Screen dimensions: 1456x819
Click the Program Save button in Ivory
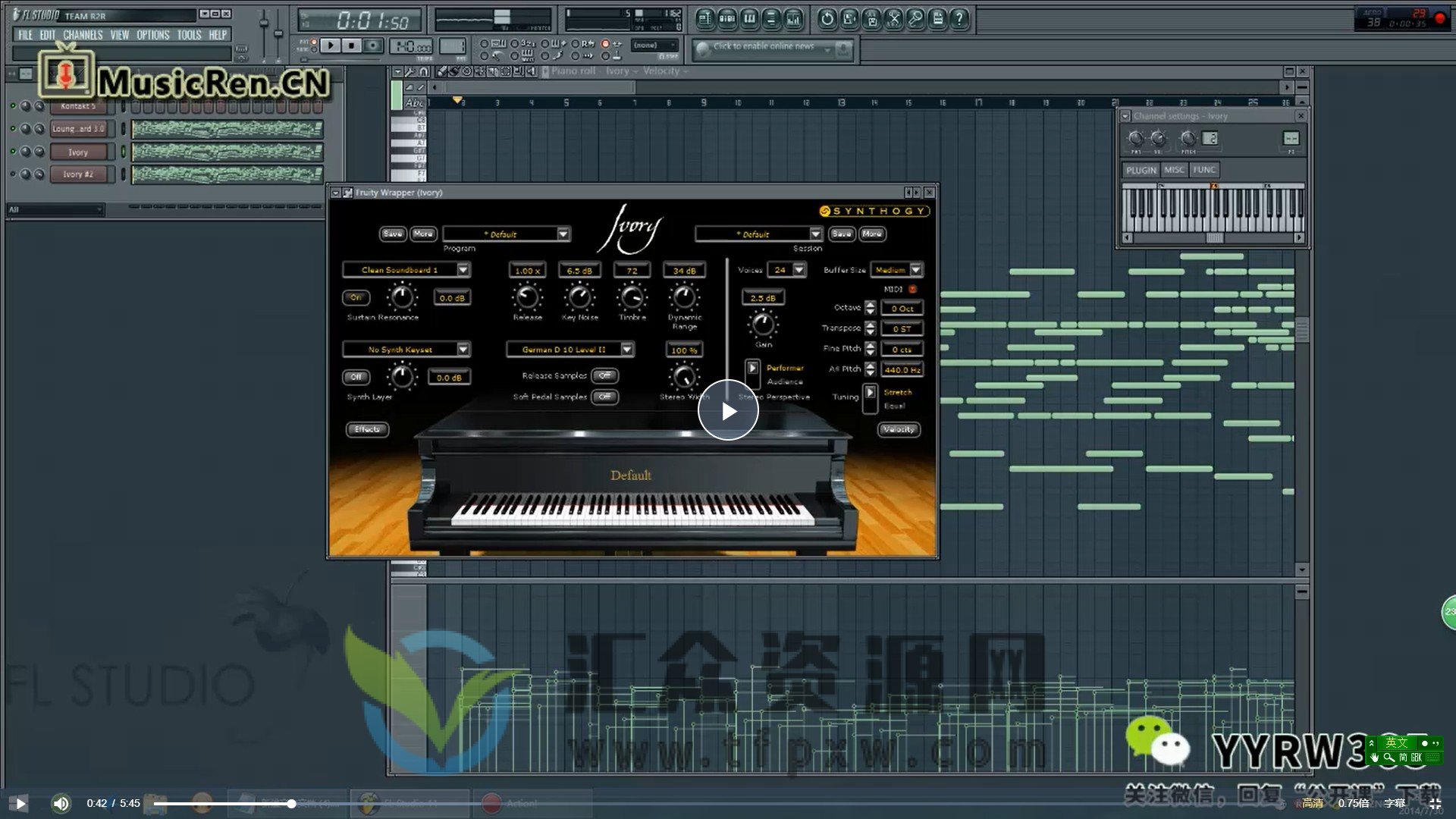[392, 234]
